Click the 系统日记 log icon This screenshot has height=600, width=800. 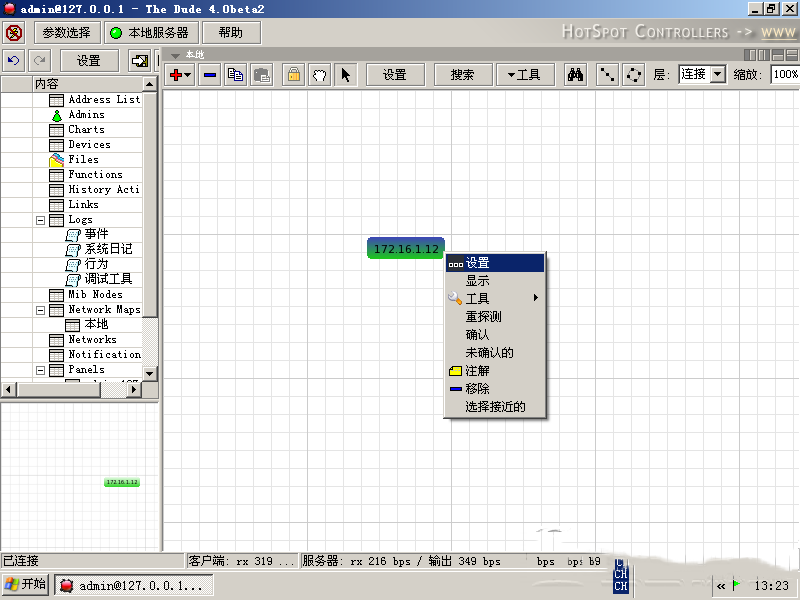(73, 250)
